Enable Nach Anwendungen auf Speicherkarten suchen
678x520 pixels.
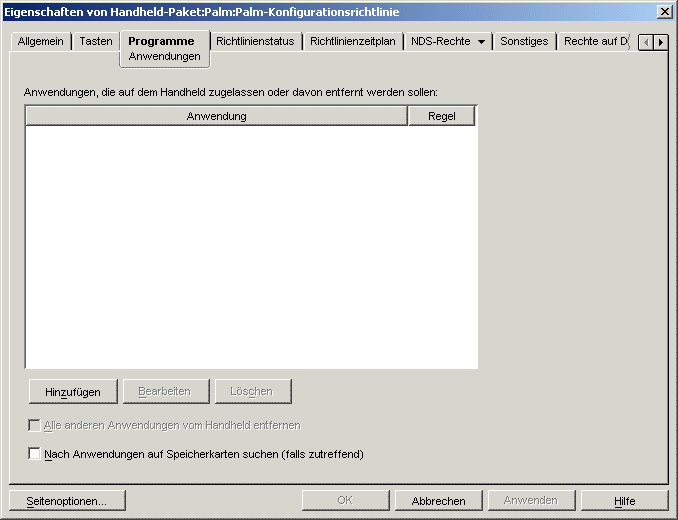click(x=34, y=454)
